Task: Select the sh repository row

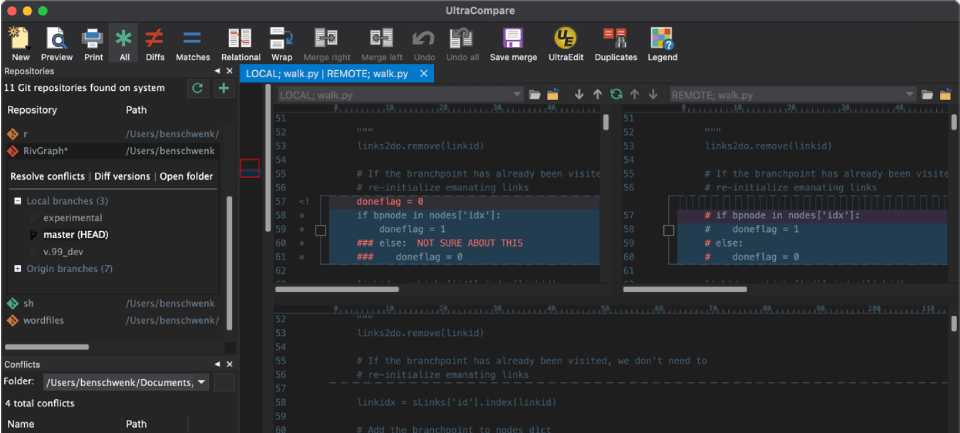Action: tap(113, 303)
